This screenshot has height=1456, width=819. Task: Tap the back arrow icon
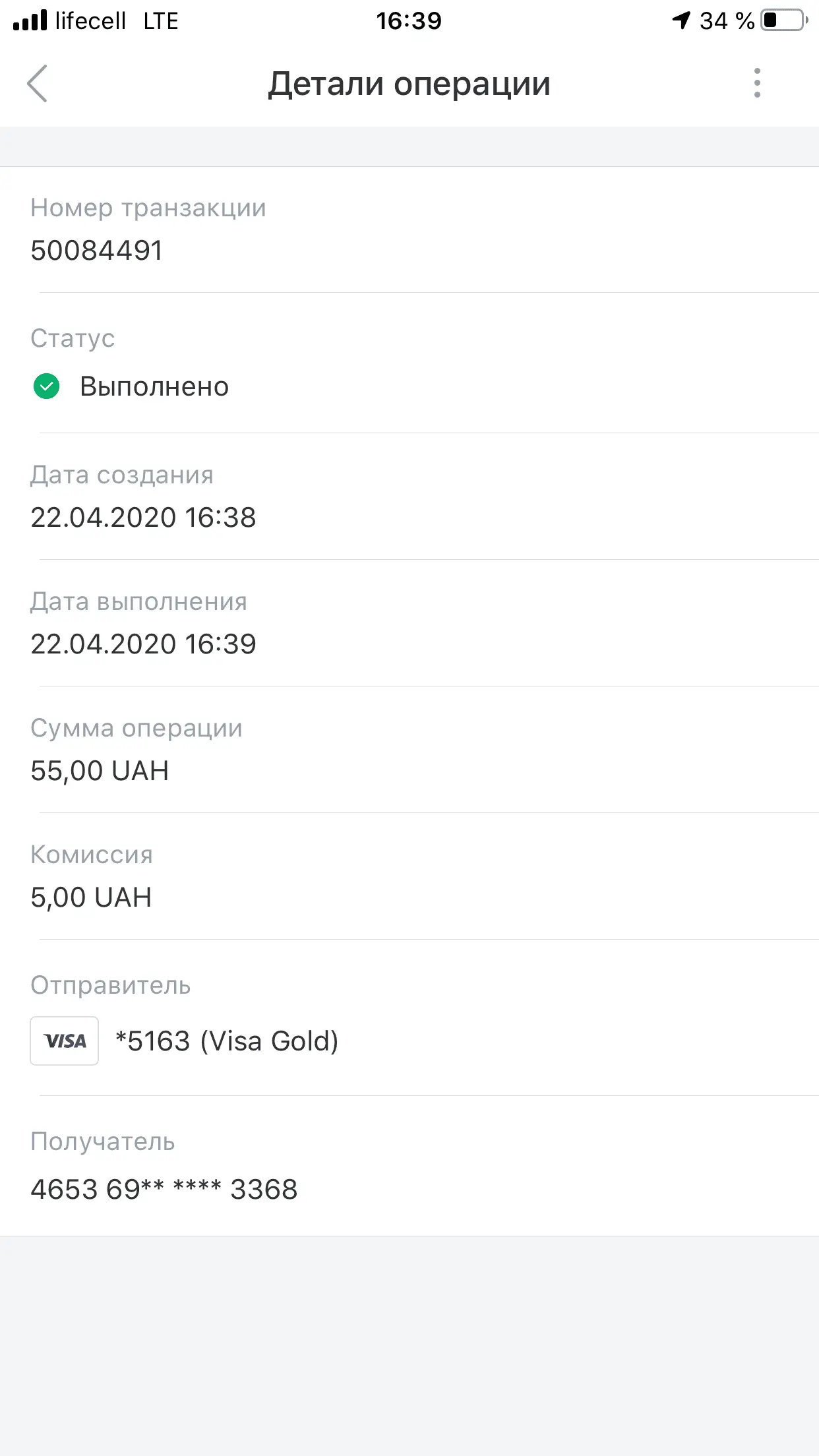(x=38, y=84)
